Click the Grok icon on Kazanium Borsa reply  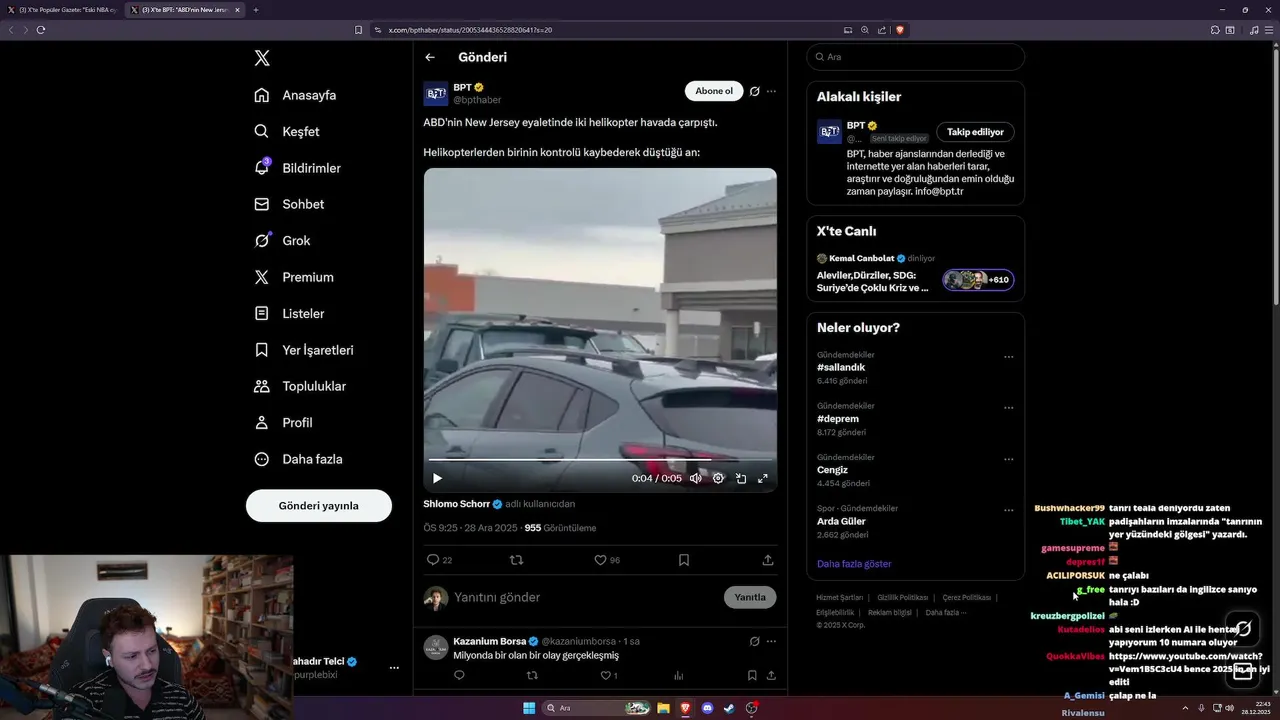pos(755,641)
